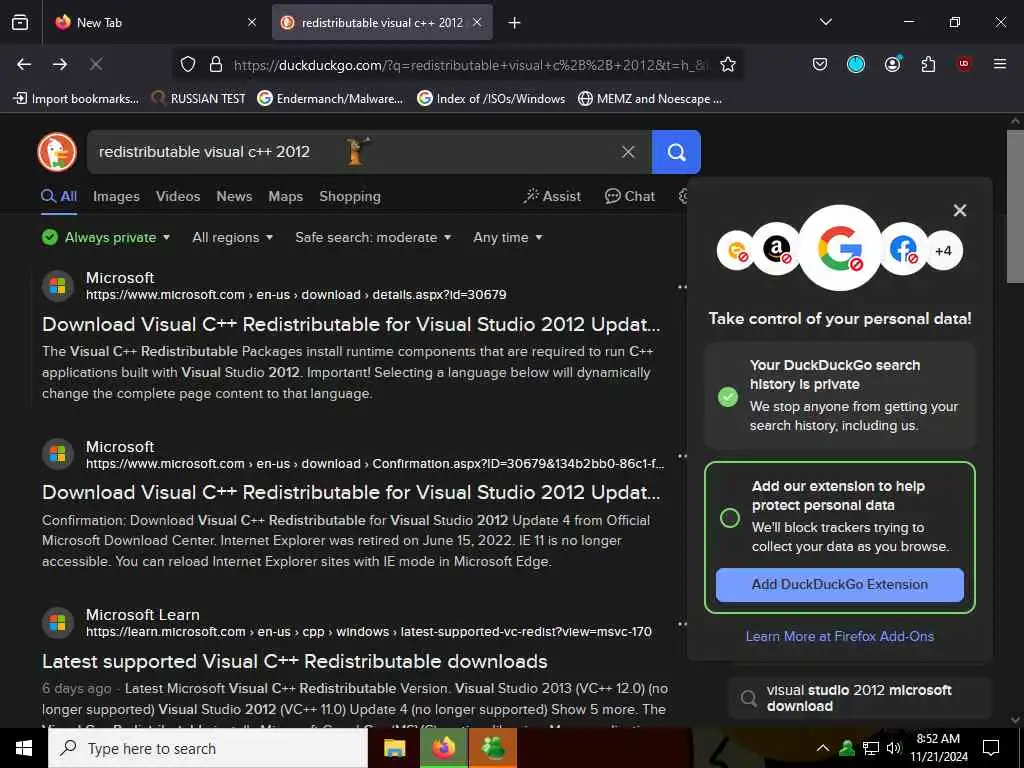Open Index of /ISOs/Windows bookmark
The image size is (1024, 768).
(491, 99)
